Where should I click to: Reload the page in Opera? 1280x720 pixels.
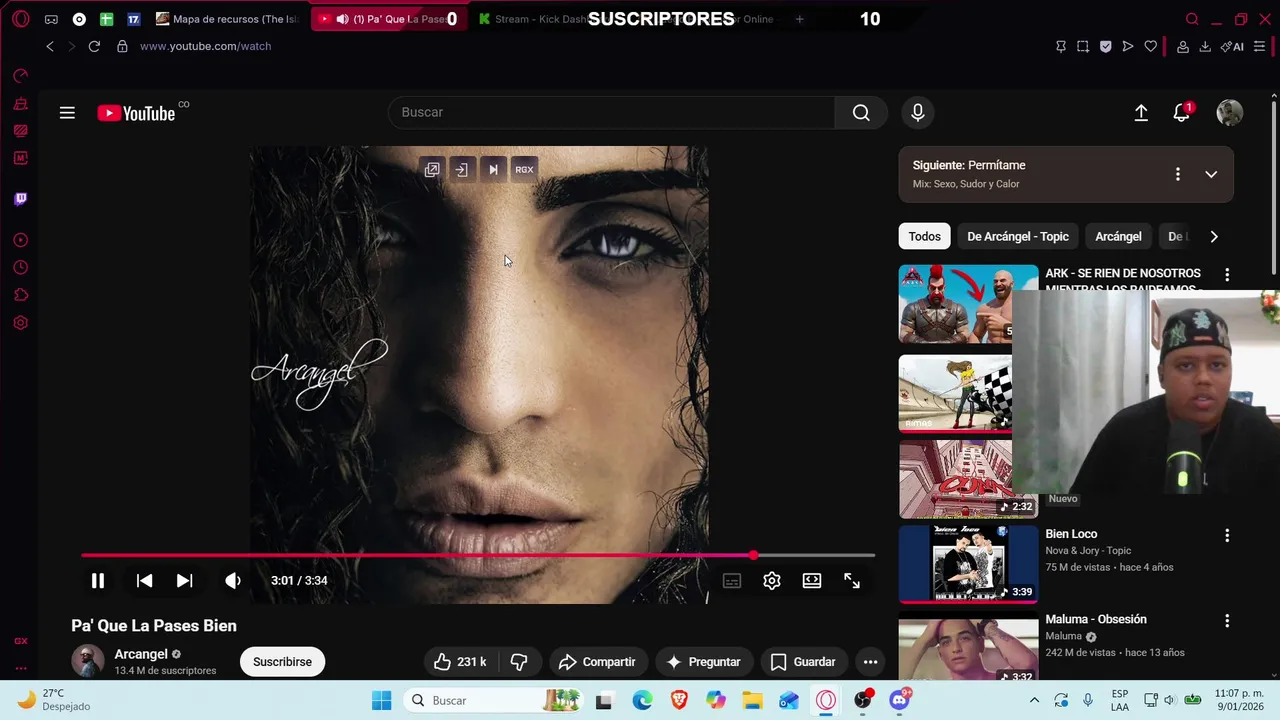(94, 46)
